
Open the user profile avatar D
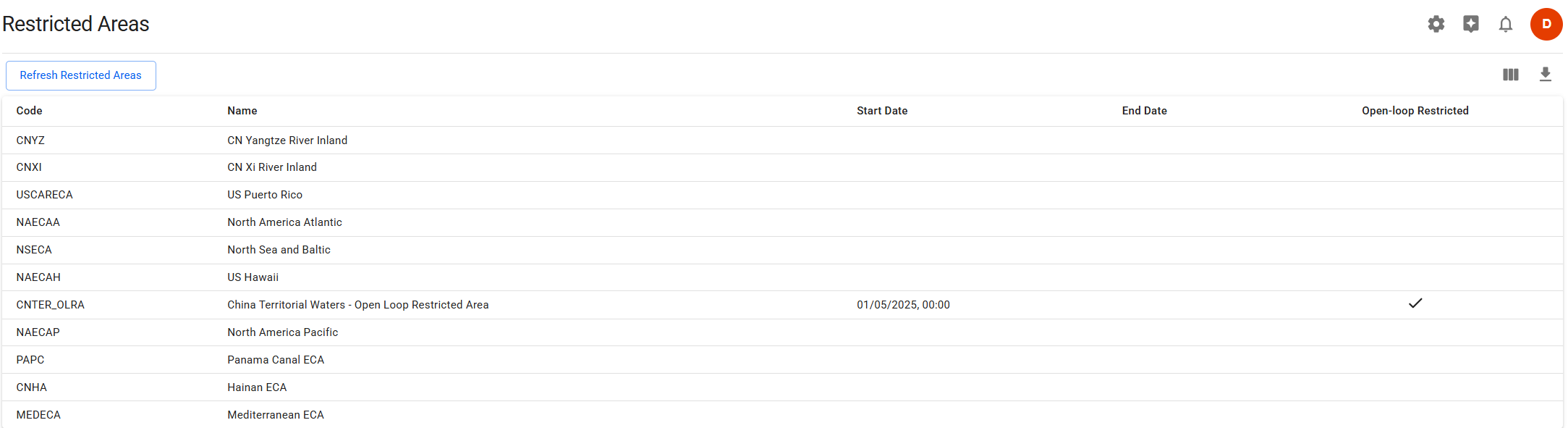pos(1546,25)
